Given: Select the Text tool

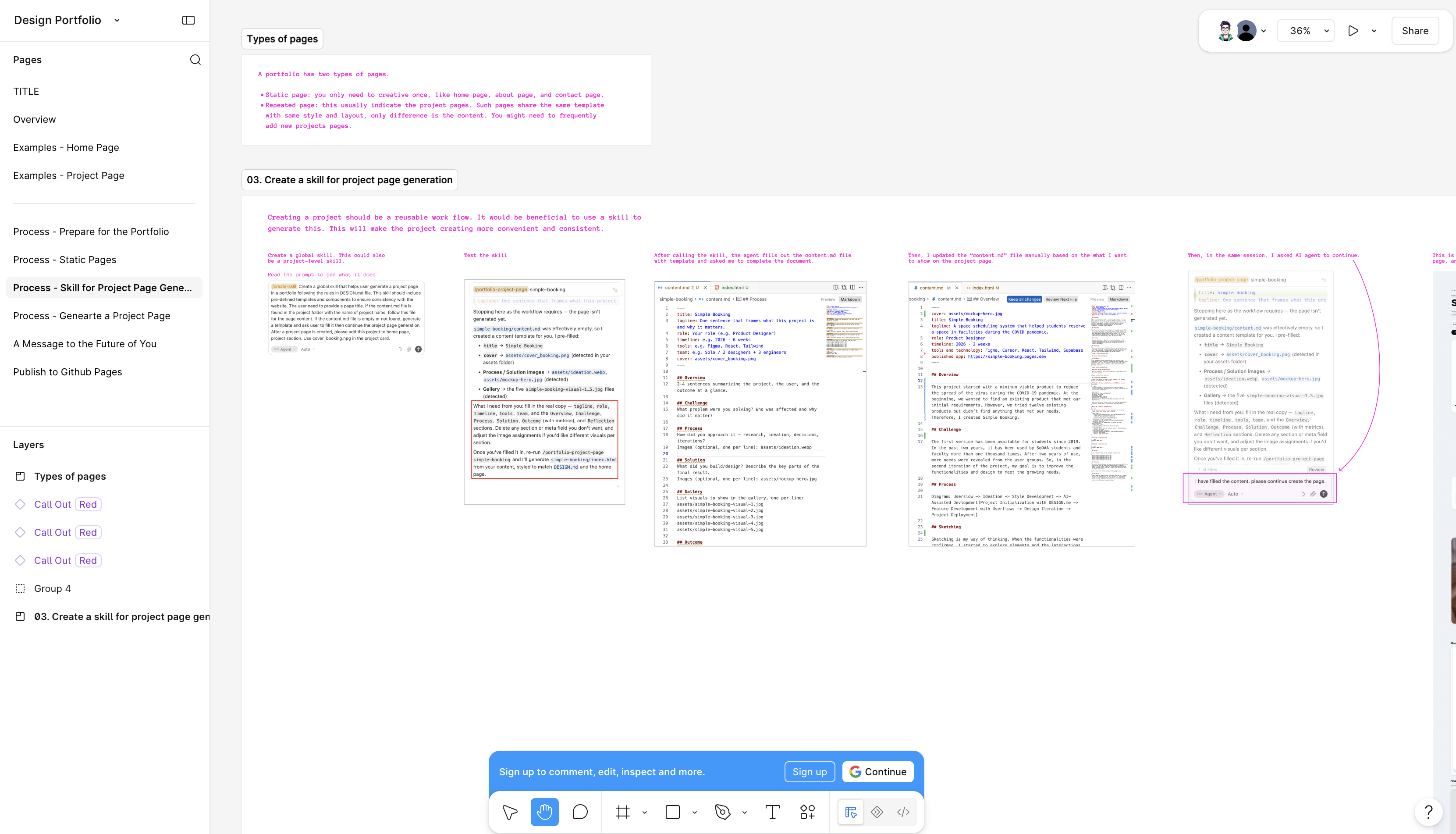Looking at the screenshot, I should point(772,812).
